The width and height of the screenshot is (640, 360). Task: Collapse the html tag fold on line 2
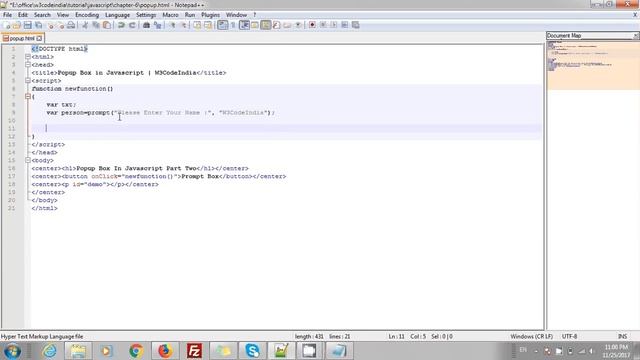pyautogui.click(x=28, y=57)
